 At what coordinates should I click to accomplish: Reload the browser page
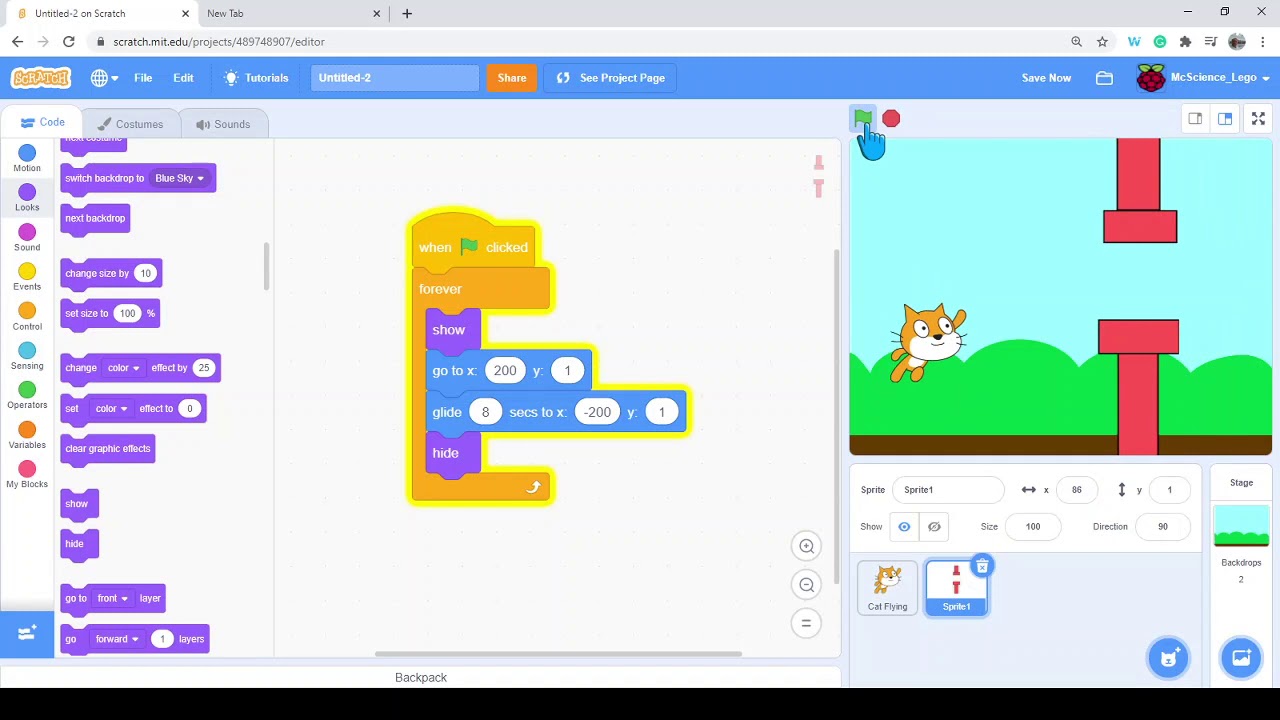[68, 41]
